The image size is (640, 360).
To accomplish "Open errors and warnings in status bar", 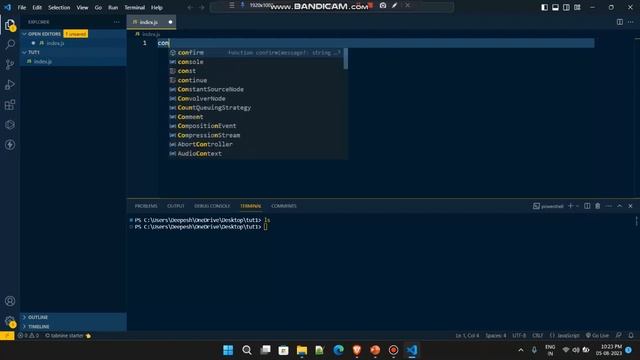I will point(28,336).
